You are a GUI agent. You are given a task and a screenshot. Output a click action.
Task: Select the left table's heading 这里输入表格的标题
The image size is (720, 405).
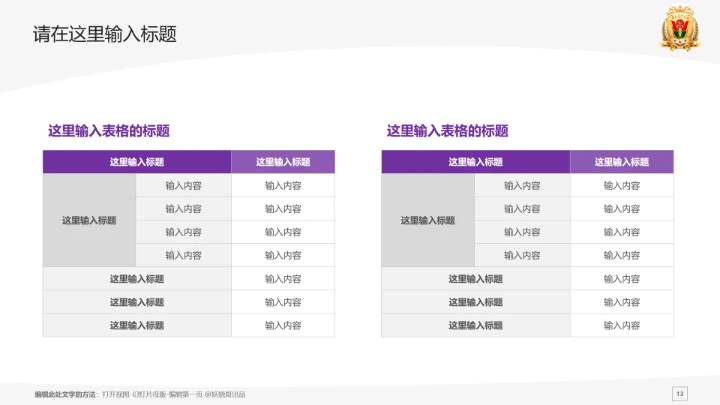tap(109, 131)
